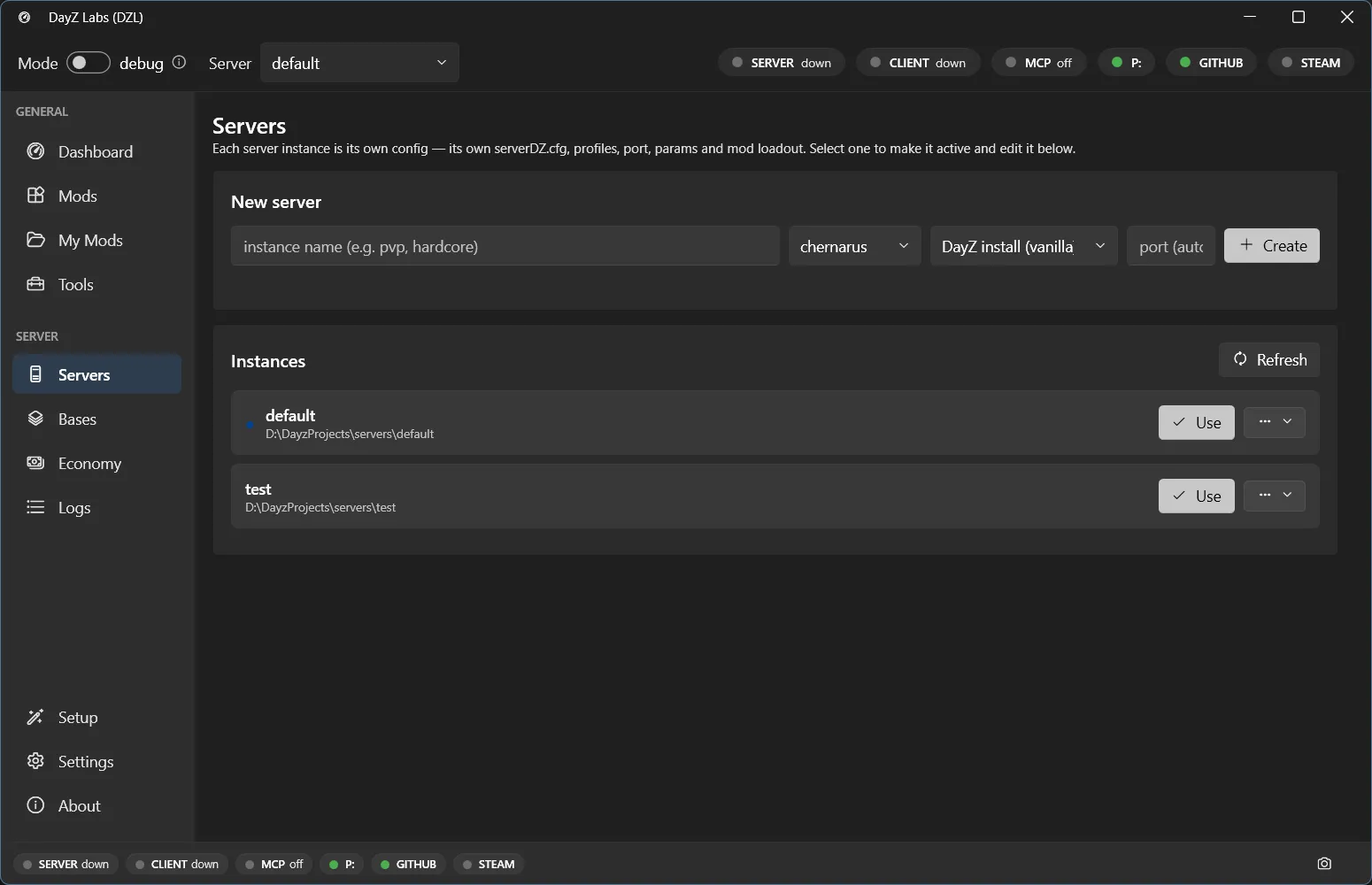The image size is (1372, 885).
Task: Click the SERVER down status pill in header
Action: pyautogui.click(x=782, y=63)
